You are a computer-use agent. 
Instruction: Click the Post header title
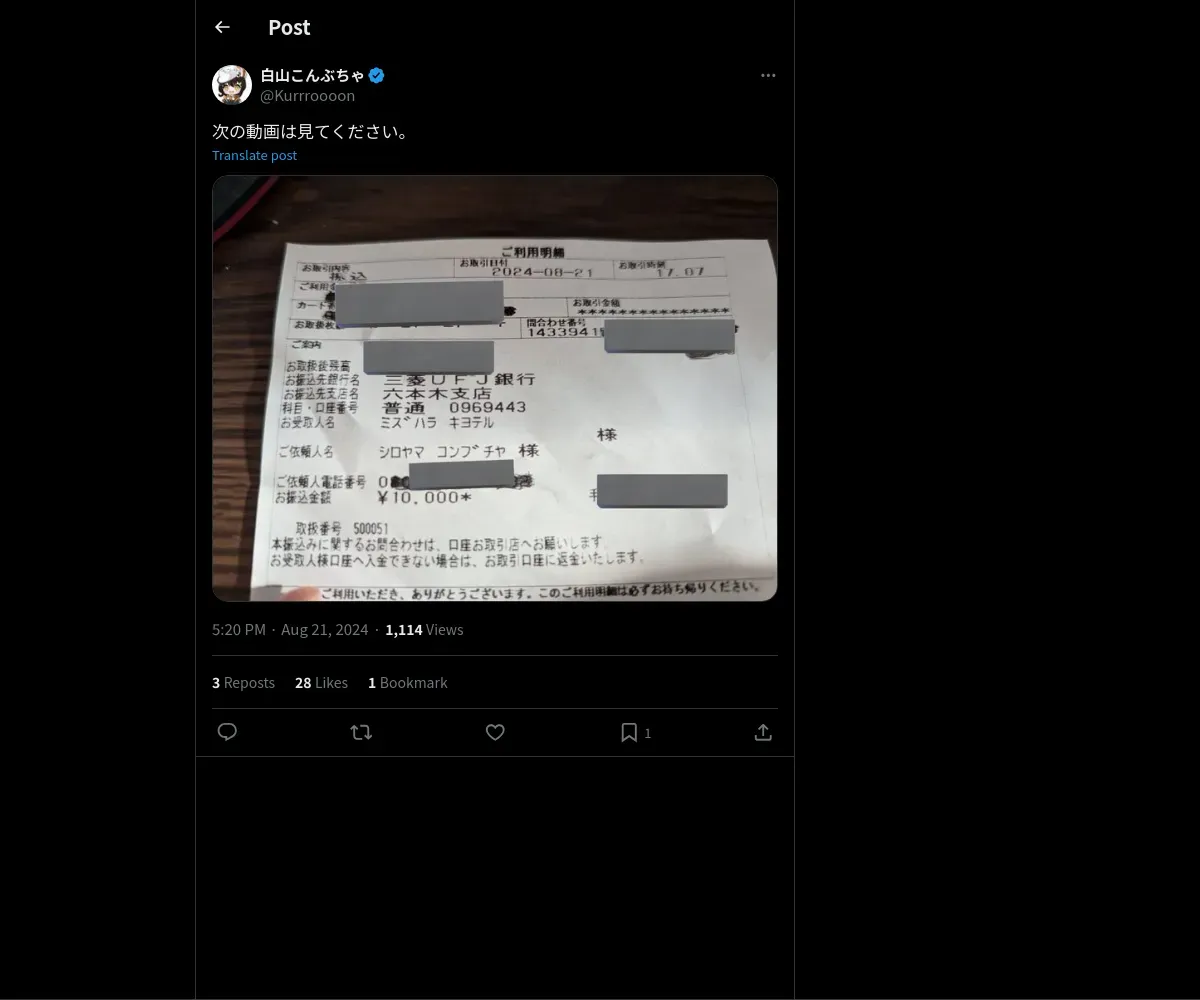pyautogui.click(x=289, y=27)
